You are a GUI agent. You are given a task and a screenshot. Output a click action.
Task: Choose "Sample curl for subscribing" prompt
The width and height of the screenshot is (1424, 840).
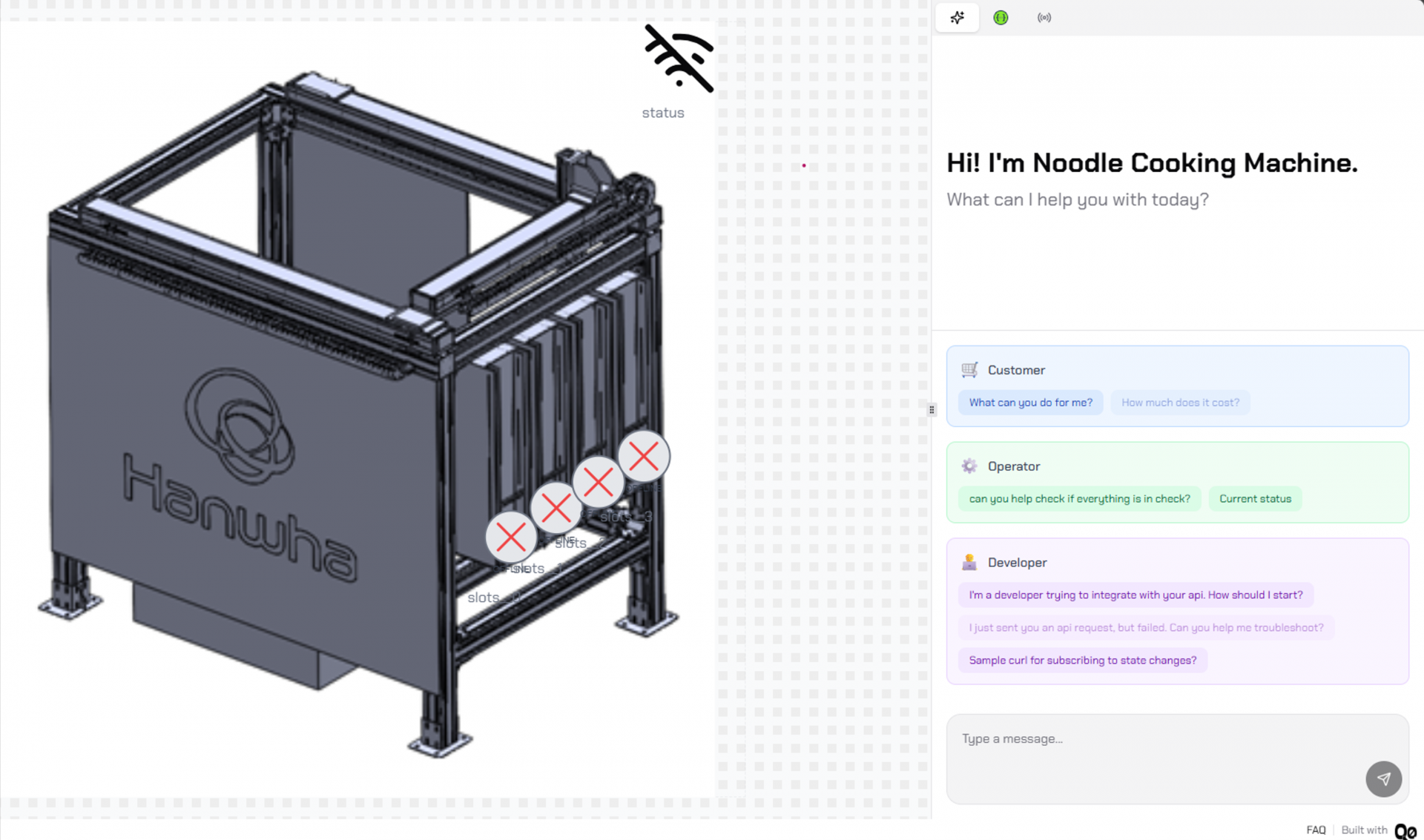coord(1082,660)
